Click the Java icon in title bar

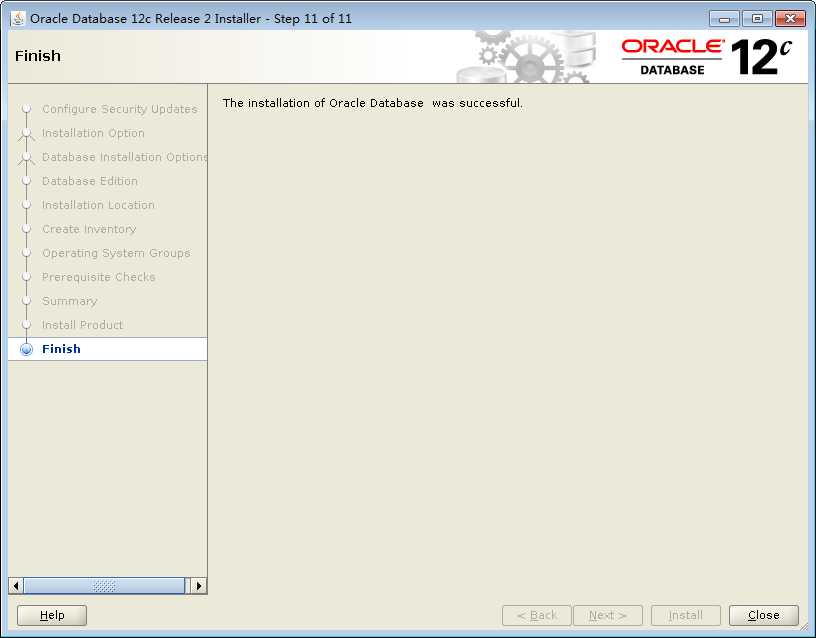click(x=18, y=19)
